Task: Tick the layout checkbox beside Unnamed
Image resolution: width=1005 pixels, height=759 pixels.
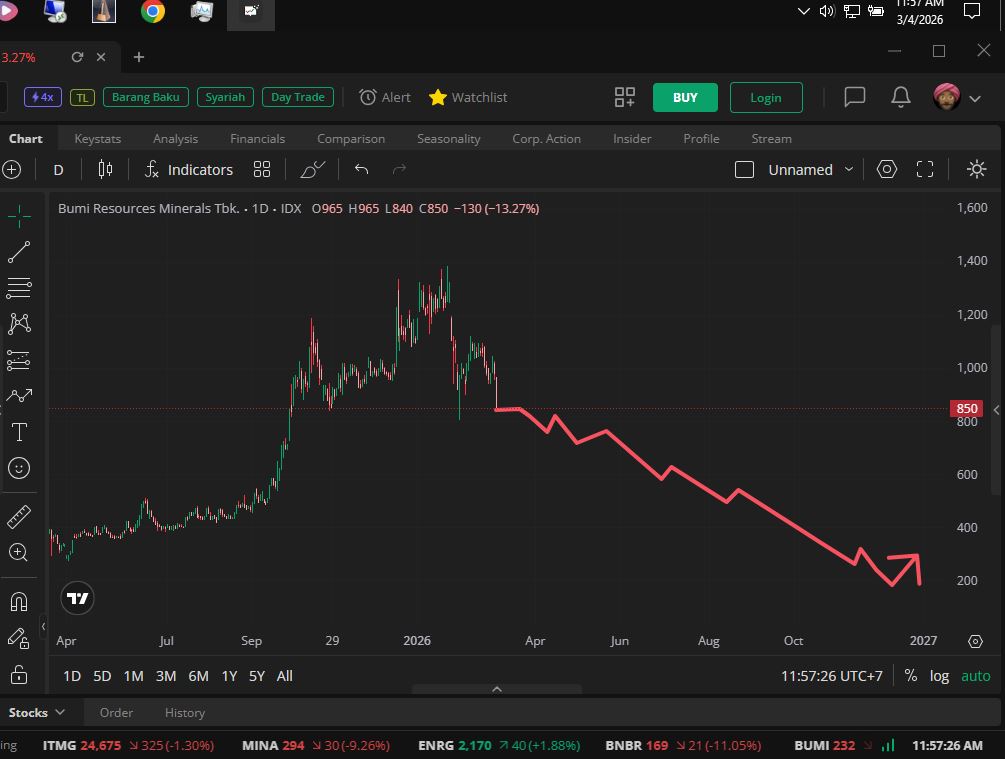Action: (744, 170)
